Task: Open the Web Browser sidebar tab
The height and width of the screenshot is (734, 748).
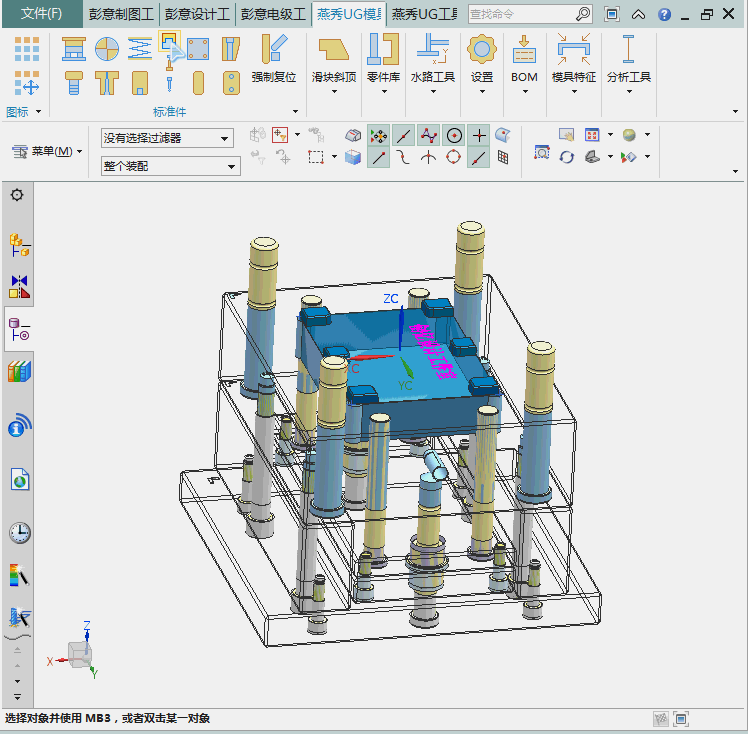Action: click(x=20, y=479)
